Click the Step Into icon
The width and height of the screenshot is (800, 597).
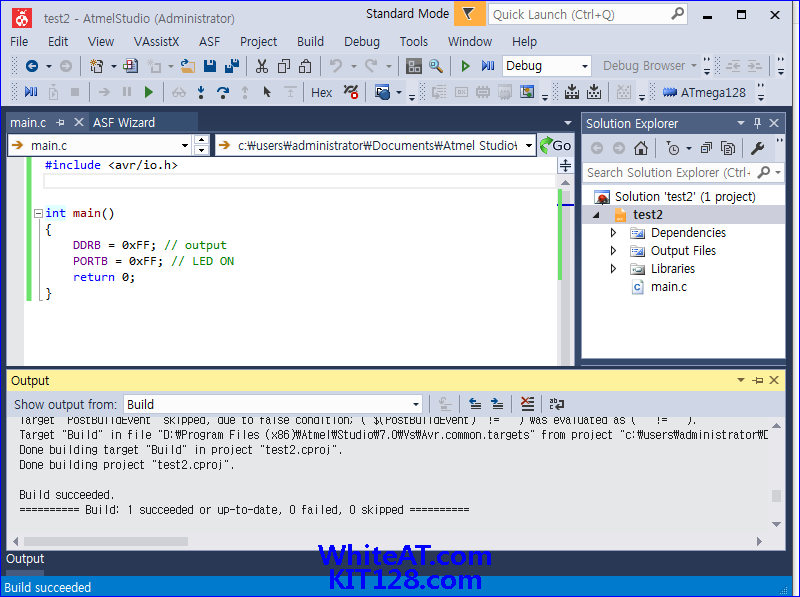pyautogui.click(x=201, y=92)
